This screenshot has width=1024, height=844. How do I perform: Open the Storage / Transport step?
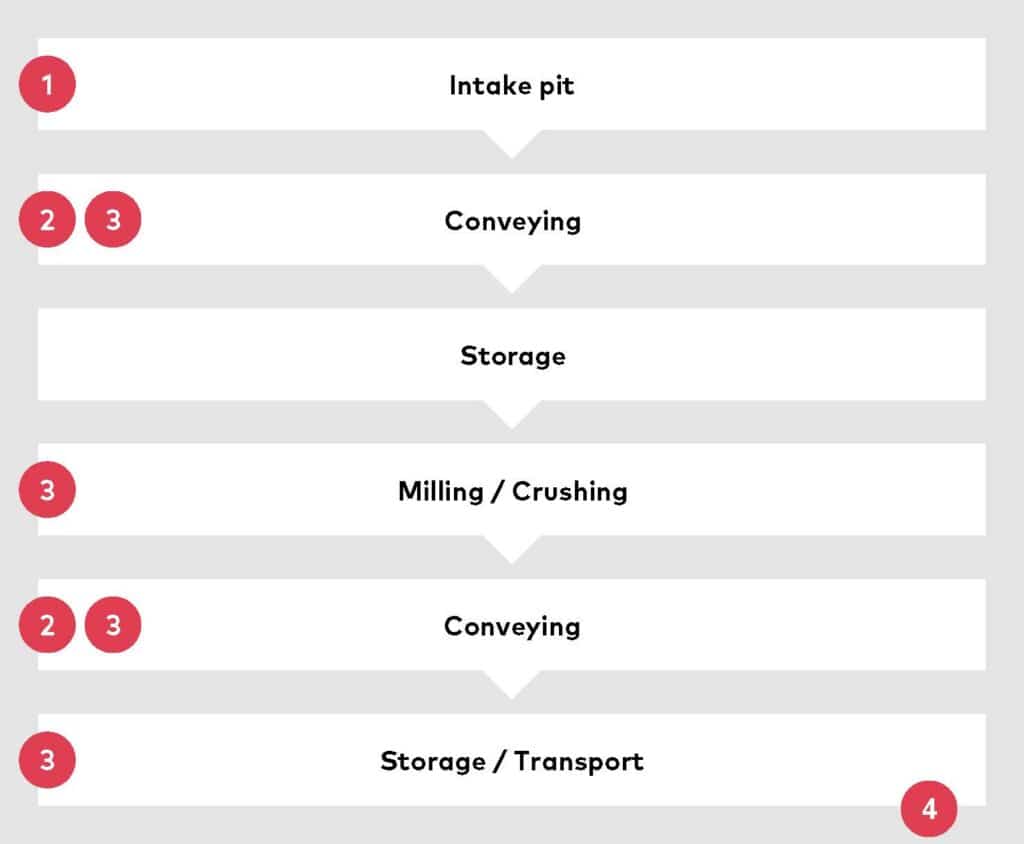point(512,760)
